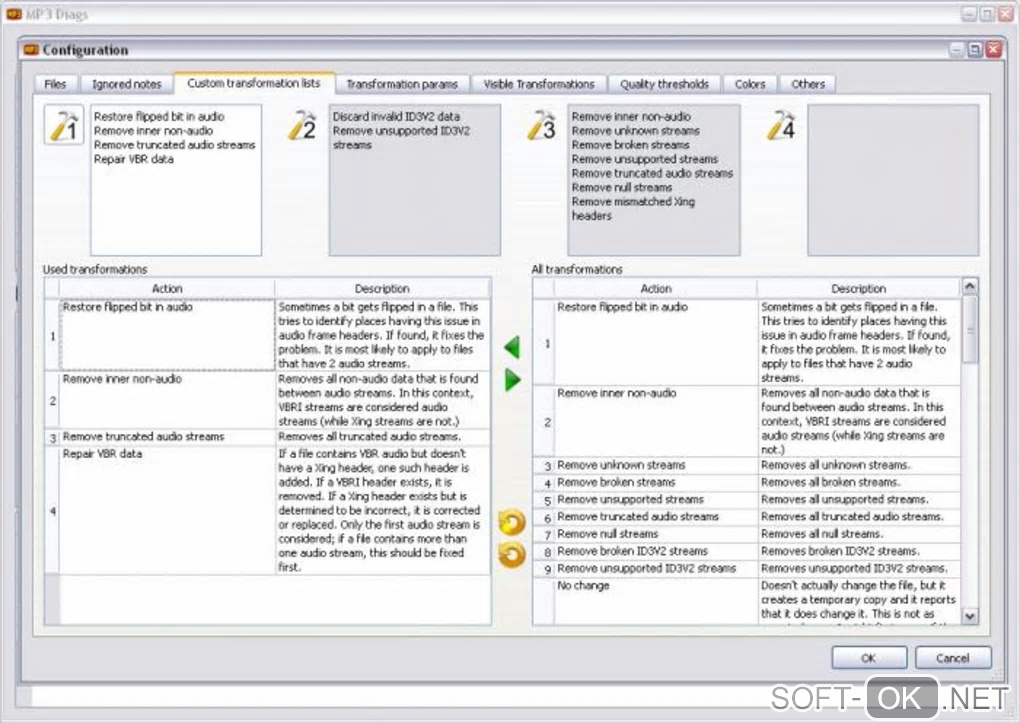Maximize the Configuration dialog
Screen dimensions: 1020x723
coord(974,50)
